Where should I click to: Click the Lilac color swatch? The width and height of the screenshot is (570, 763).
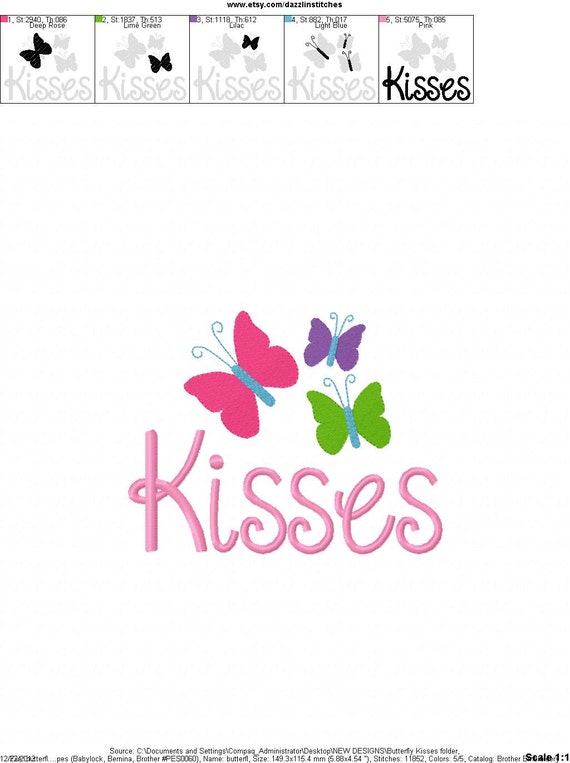coord(193,19)
